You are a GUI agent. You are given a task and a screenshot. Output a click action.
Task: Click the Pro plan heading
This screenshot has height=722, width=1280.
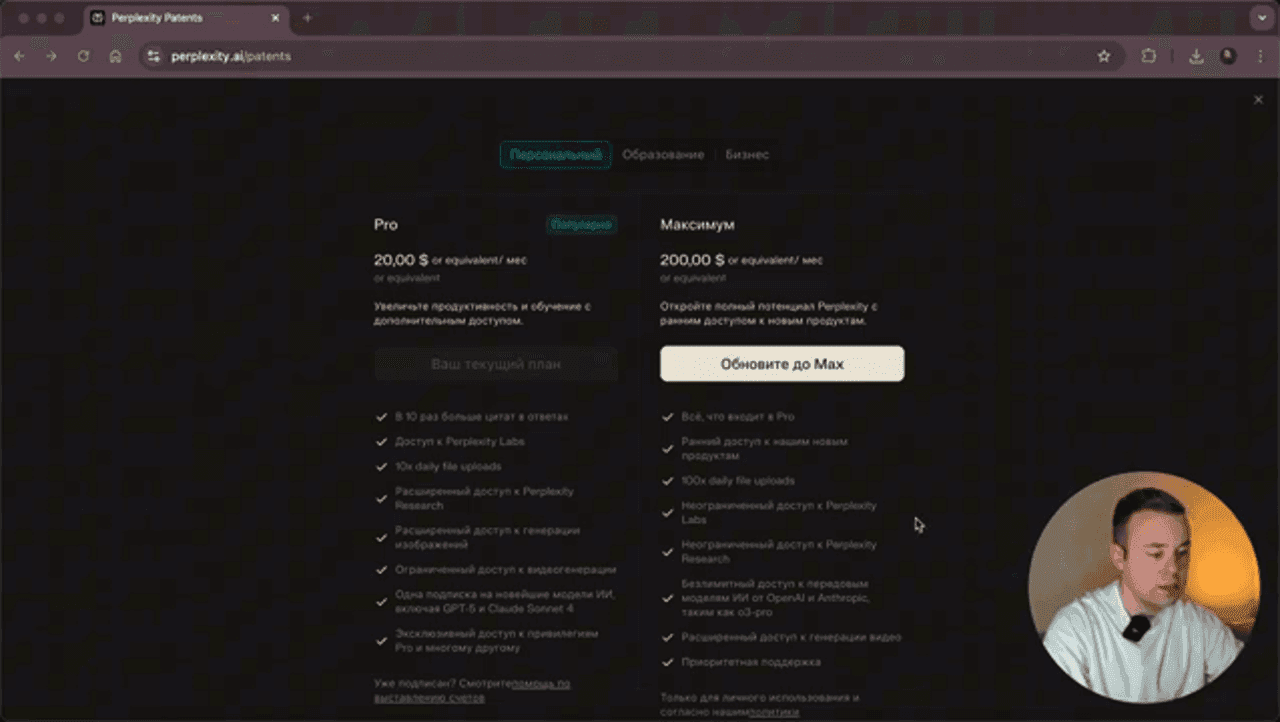(x=386, y=225)
